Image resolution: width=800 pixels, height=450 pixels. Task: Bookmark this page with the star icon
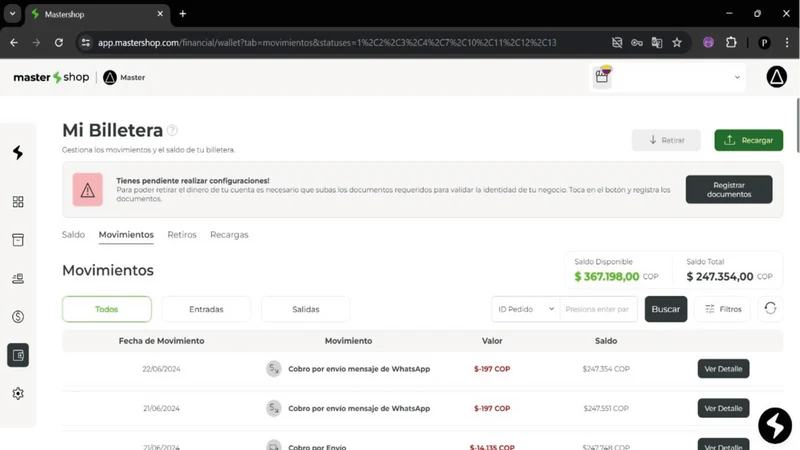tap(677, 43)
